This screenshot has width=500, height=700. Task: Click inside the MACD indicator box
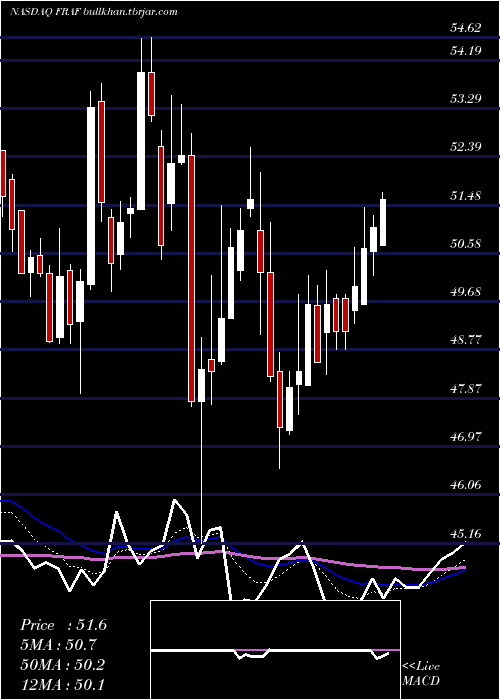pyautogui.click(x=275, y=650)
